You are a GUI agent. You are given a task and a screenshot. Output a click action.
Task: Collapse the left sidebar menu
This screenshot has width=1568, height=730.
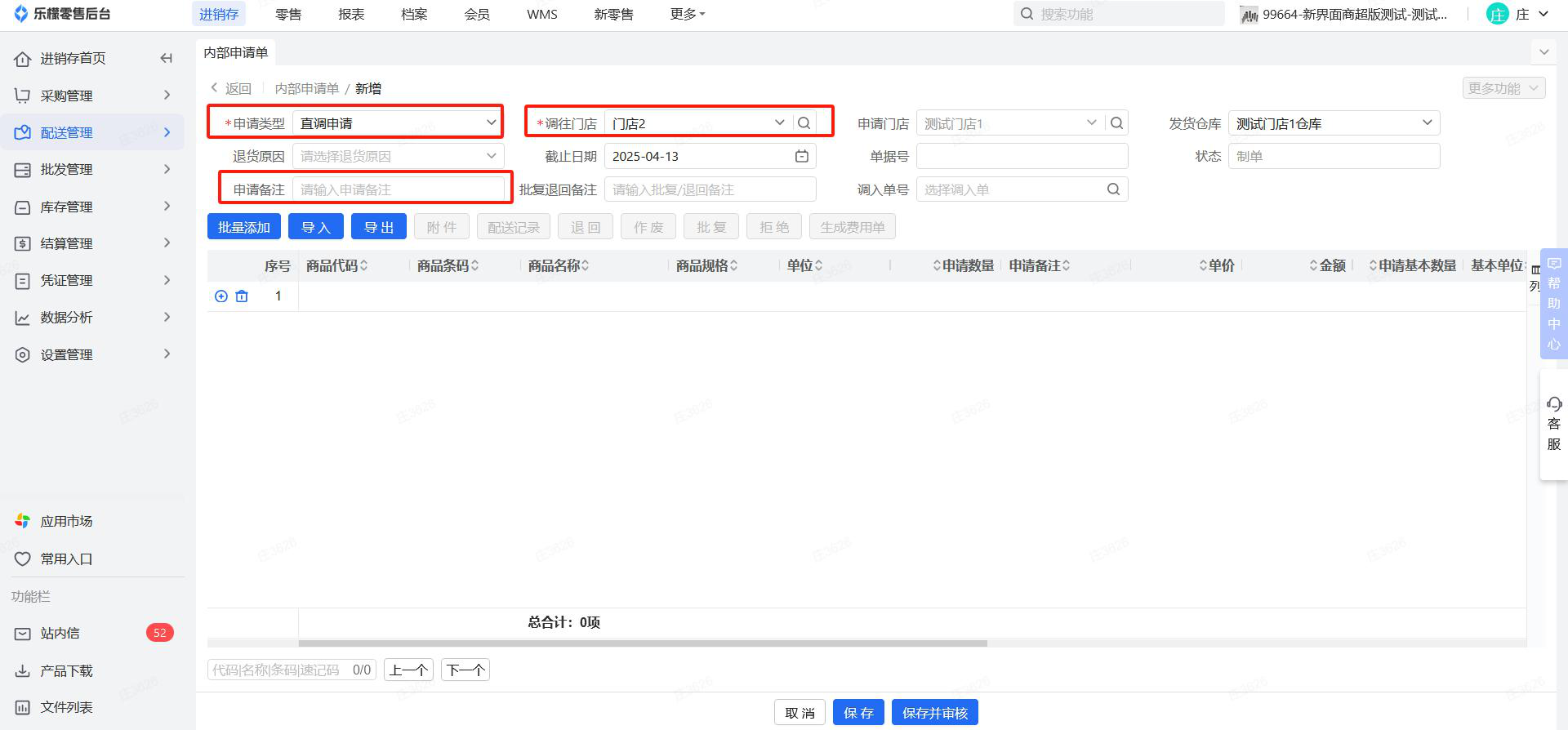click(167, 58)
